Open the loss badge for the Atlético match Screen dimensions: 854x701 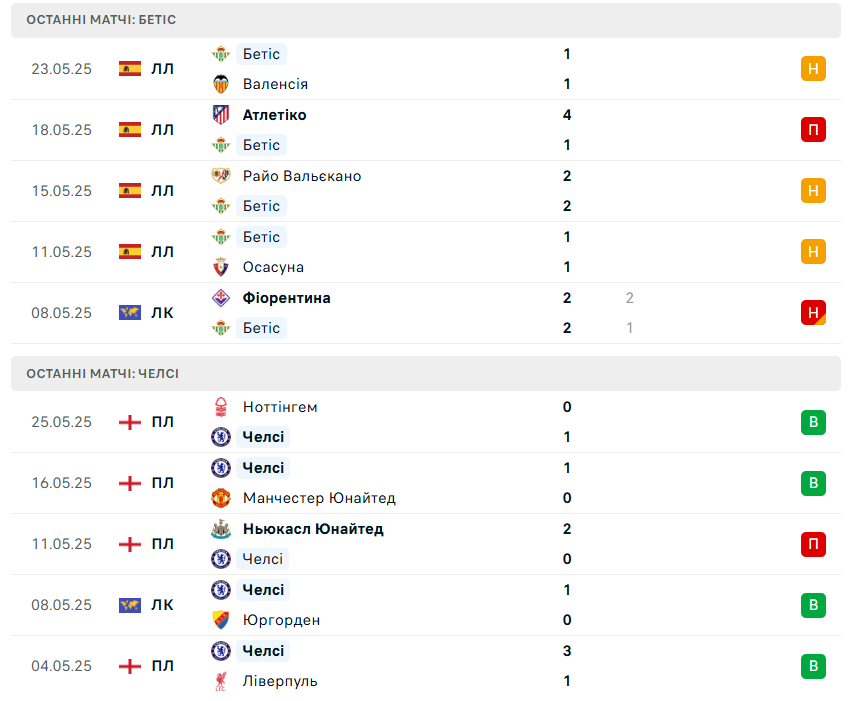tap(813, 130)
